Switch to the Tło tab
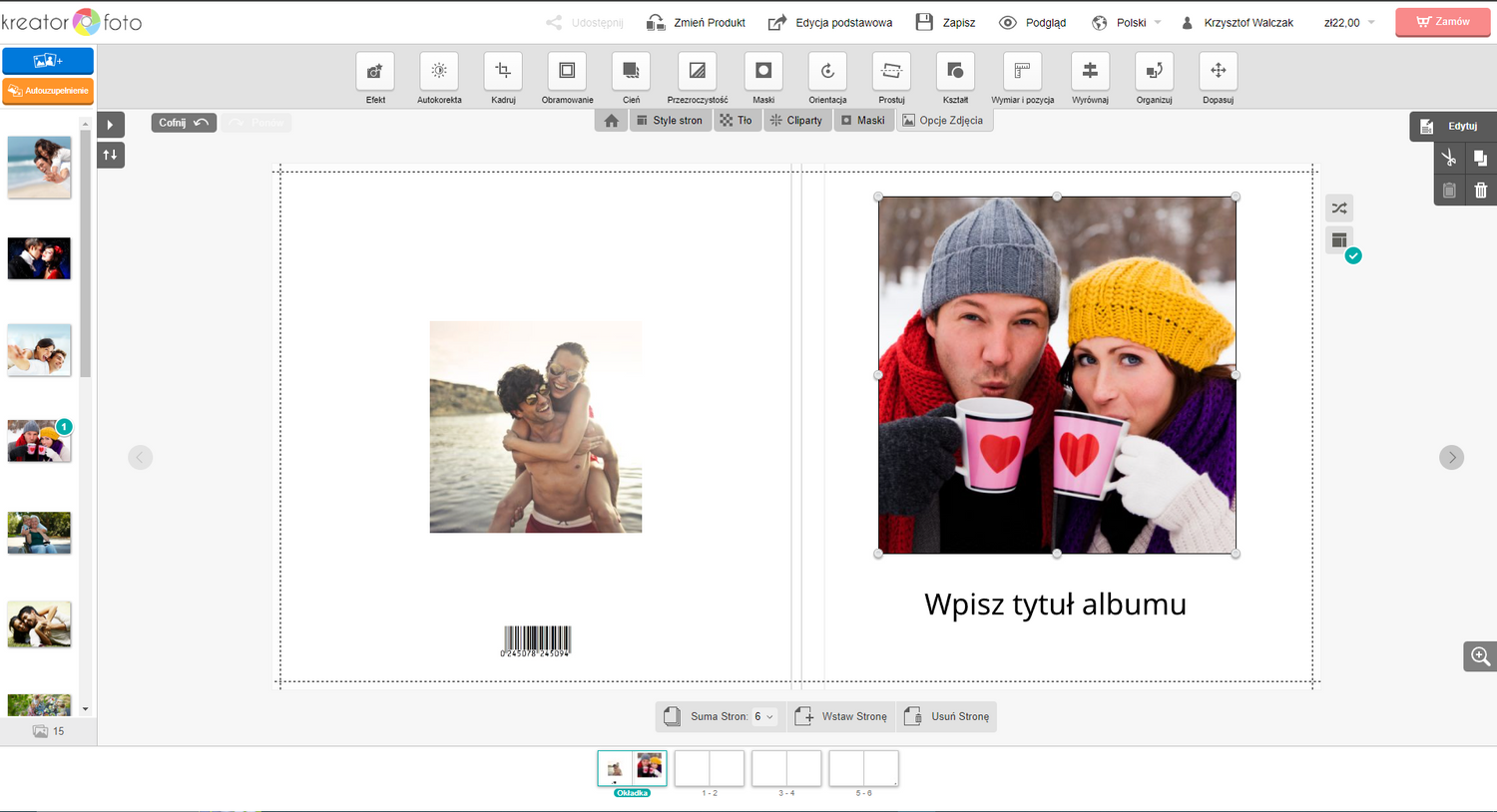The height and width of the screenshot is (812, 1497). pyautogui.click(x=737, y=121)
